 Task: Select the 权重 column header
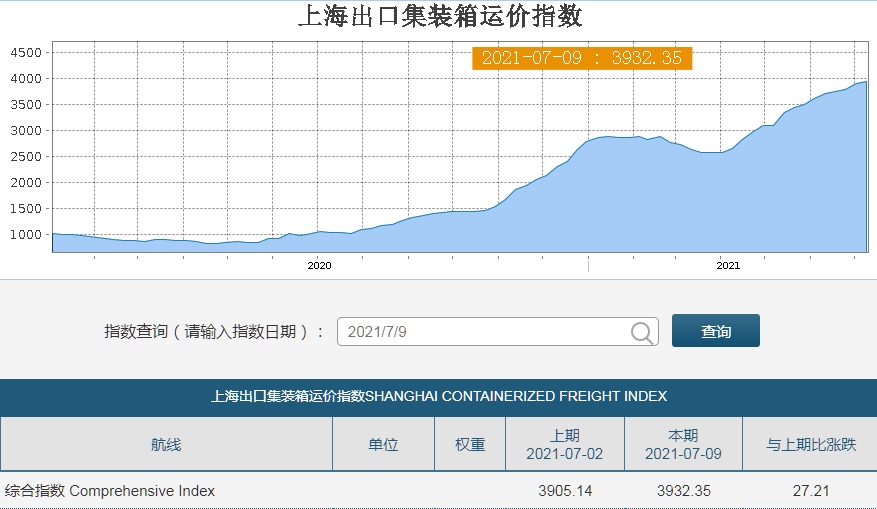[x=470, y=444]
